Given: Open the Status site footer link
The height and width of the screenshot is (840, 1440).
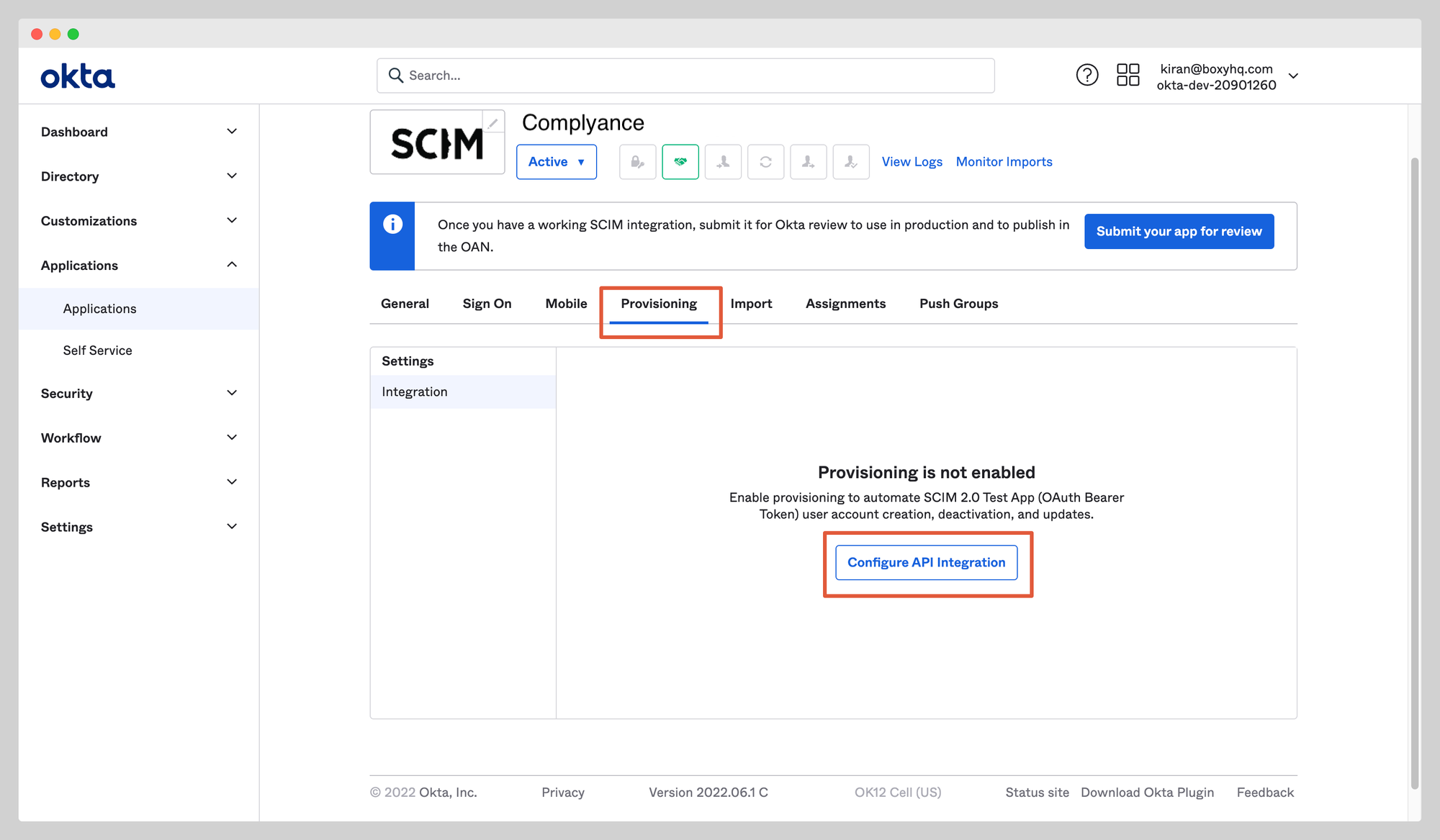Looking at the screenshot, I should click(x=1037, y=792).
